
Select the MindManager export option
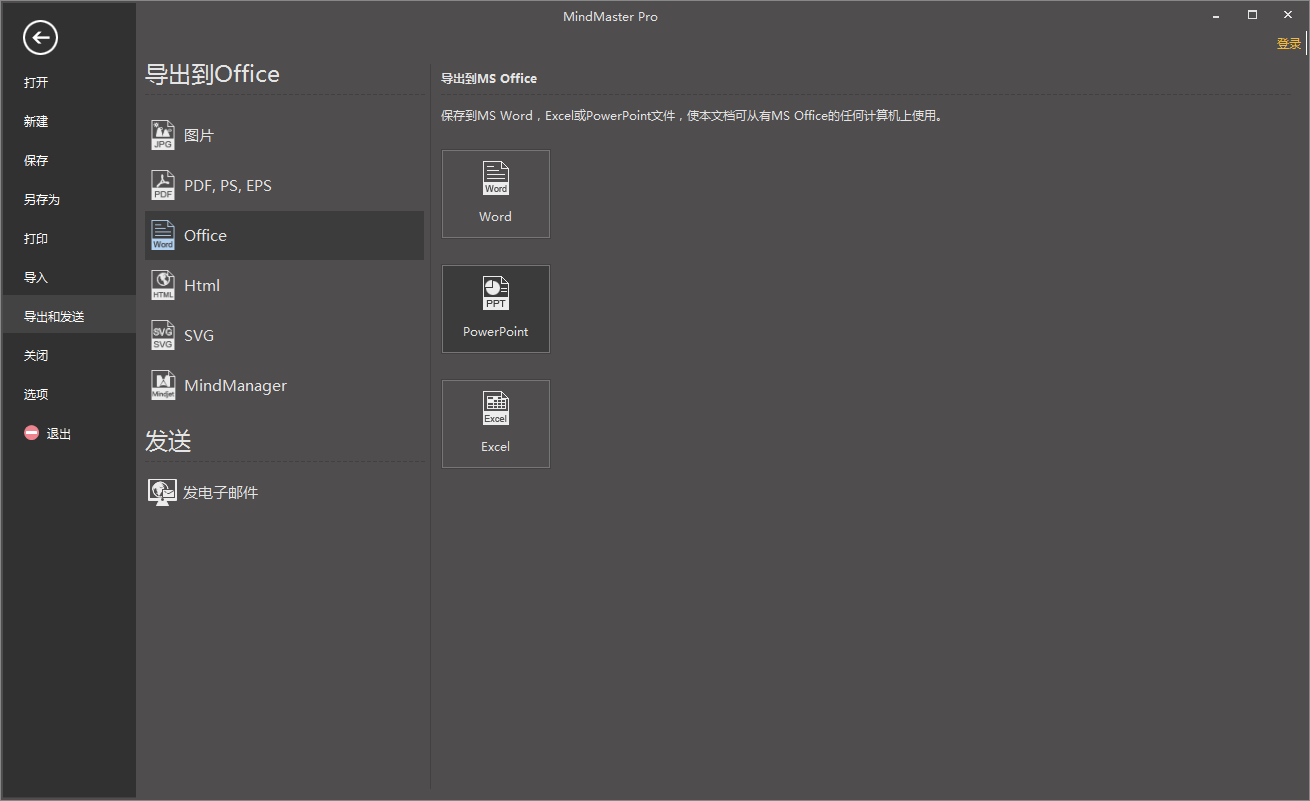[x=284, y=385]
